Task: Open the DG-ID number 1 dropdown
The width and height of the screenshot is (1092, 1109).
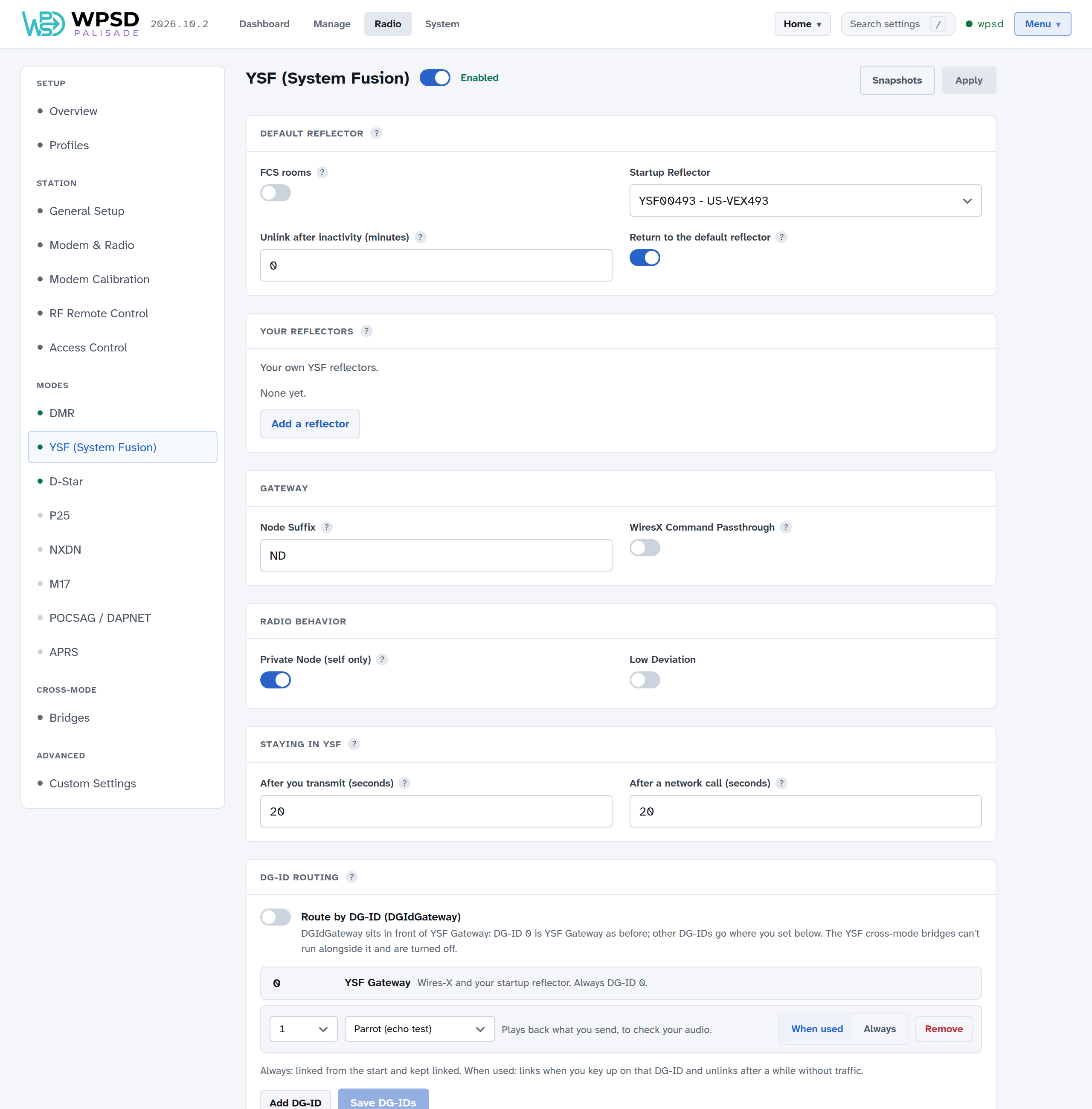Action: pos(303,1029)
